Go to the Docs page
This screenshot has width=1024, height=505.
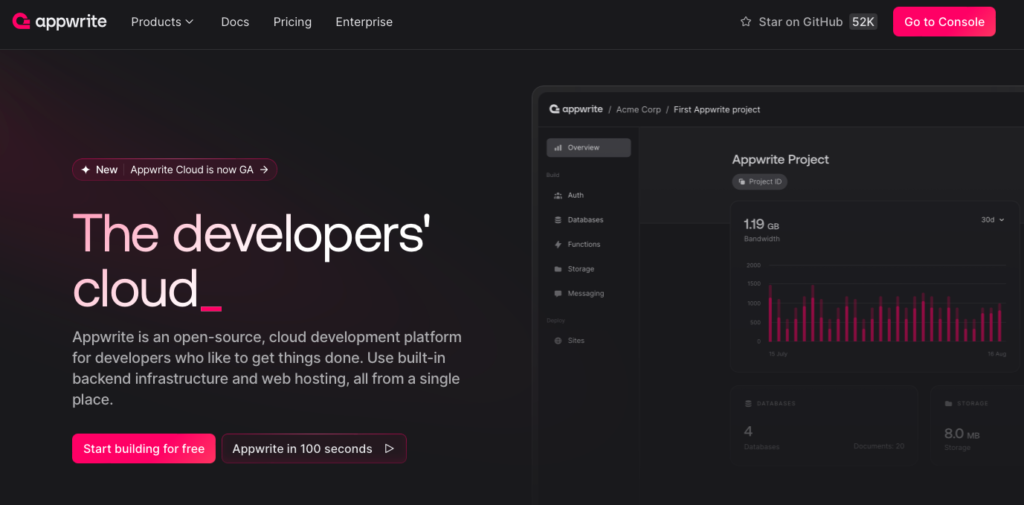click(x=235, y=22)
